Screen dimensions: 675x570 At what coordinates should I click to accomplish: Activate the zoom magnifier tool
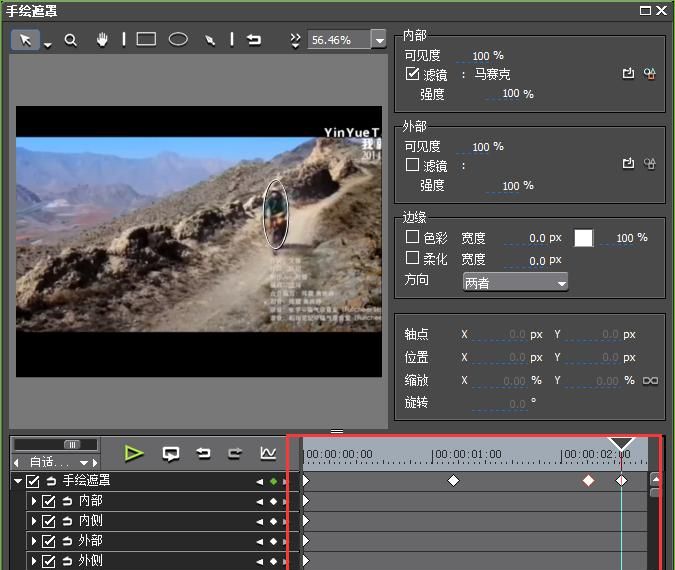(x=71, y=40)
